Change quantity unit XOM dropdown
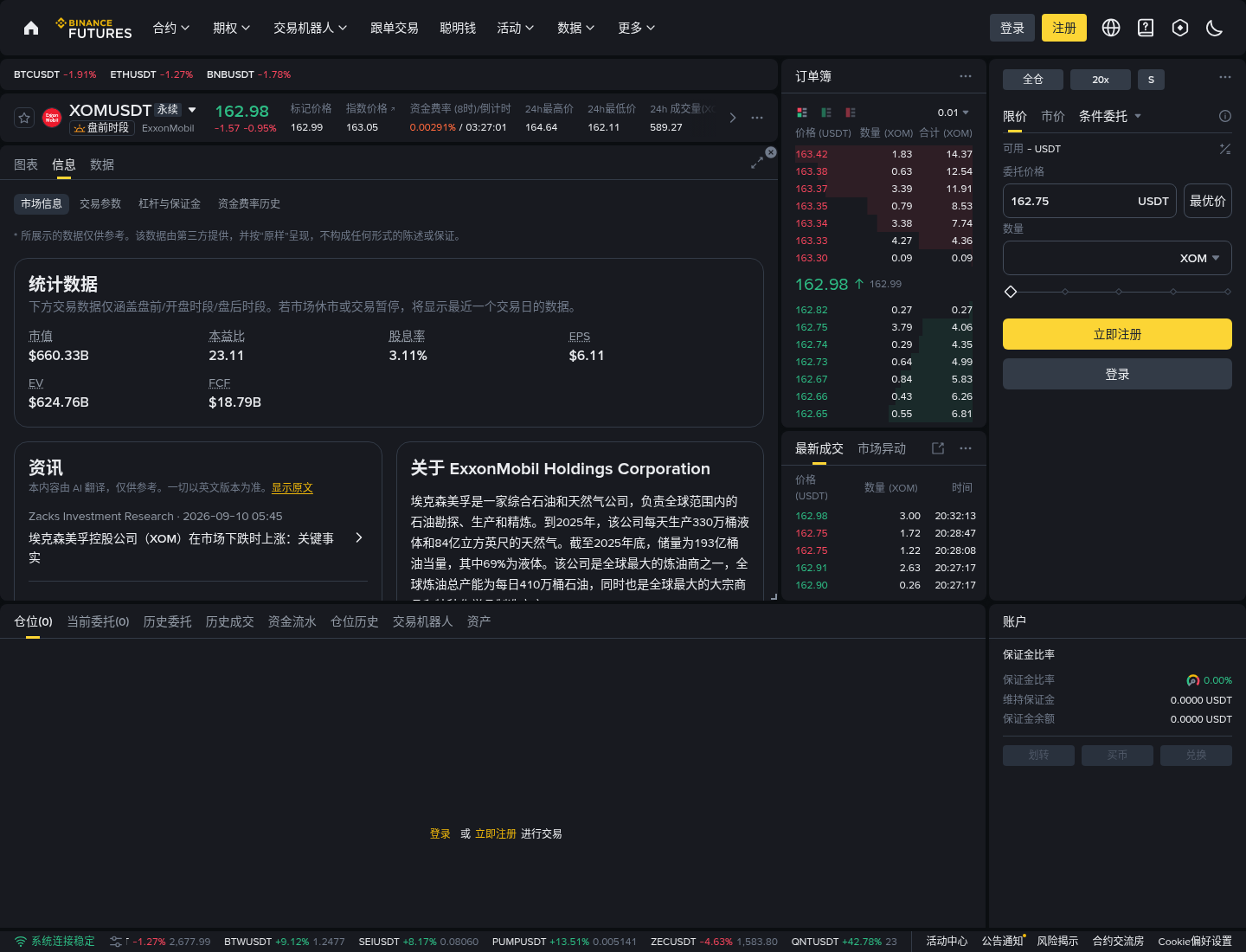 point(1200,258)
